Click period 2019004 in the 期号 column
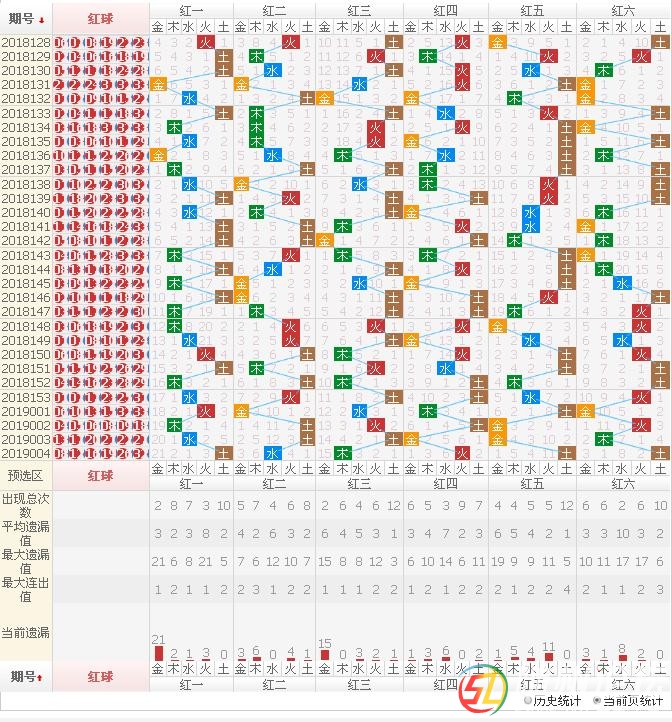This screenshot has width=672, height=722. [26, 453]
